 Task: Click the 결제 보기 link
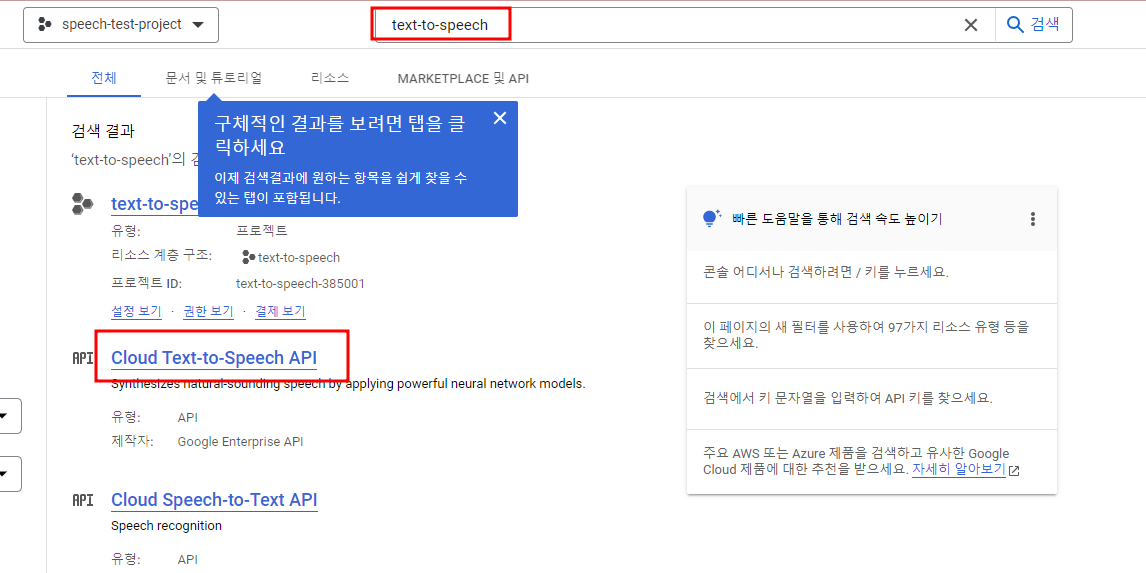(280, 311)
